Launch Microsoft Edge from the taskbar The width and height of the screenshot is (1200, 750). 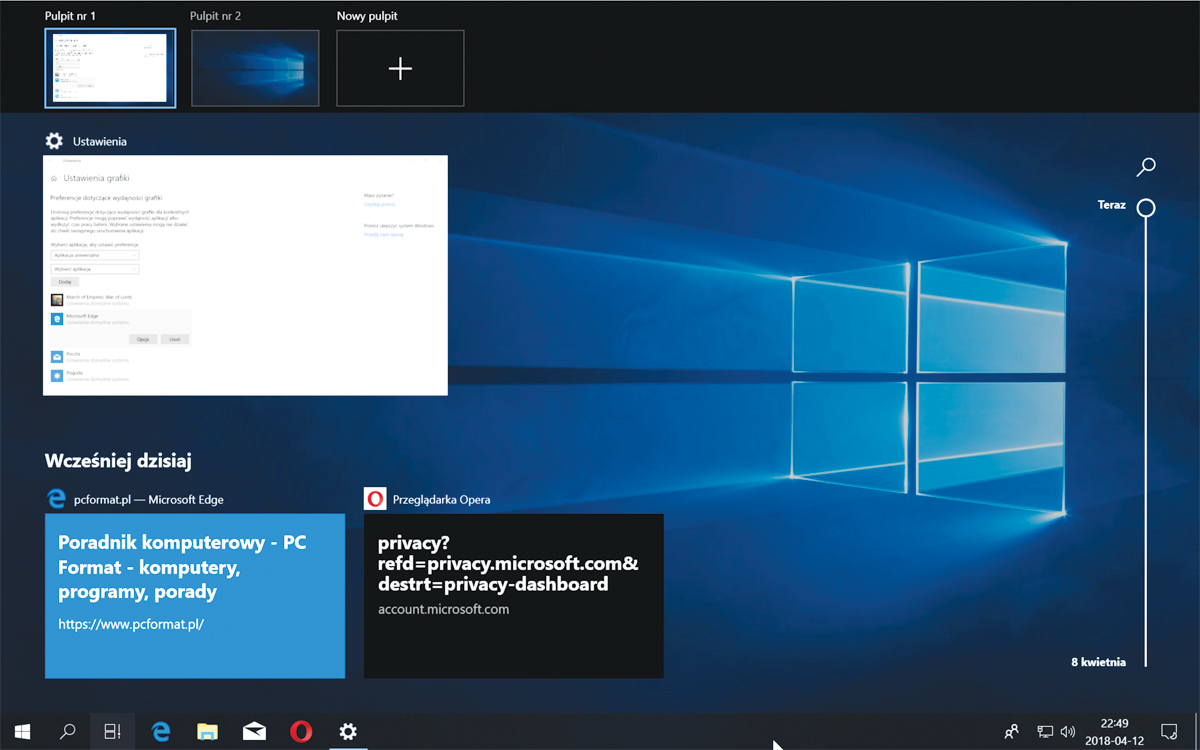(161, 732)
